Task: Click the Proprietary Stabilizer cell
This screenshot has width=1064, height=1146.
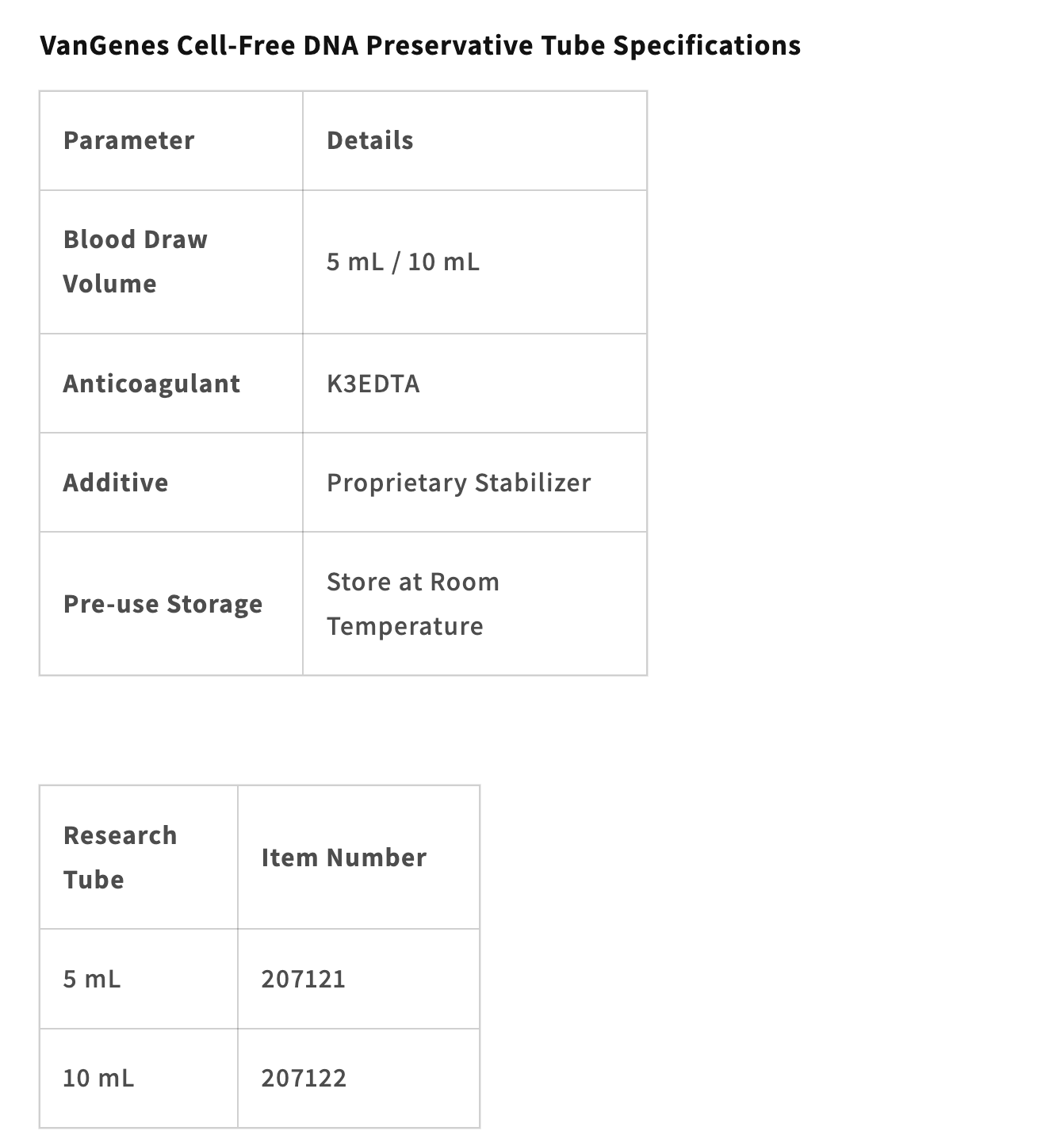Action: (x=458, y=483)
